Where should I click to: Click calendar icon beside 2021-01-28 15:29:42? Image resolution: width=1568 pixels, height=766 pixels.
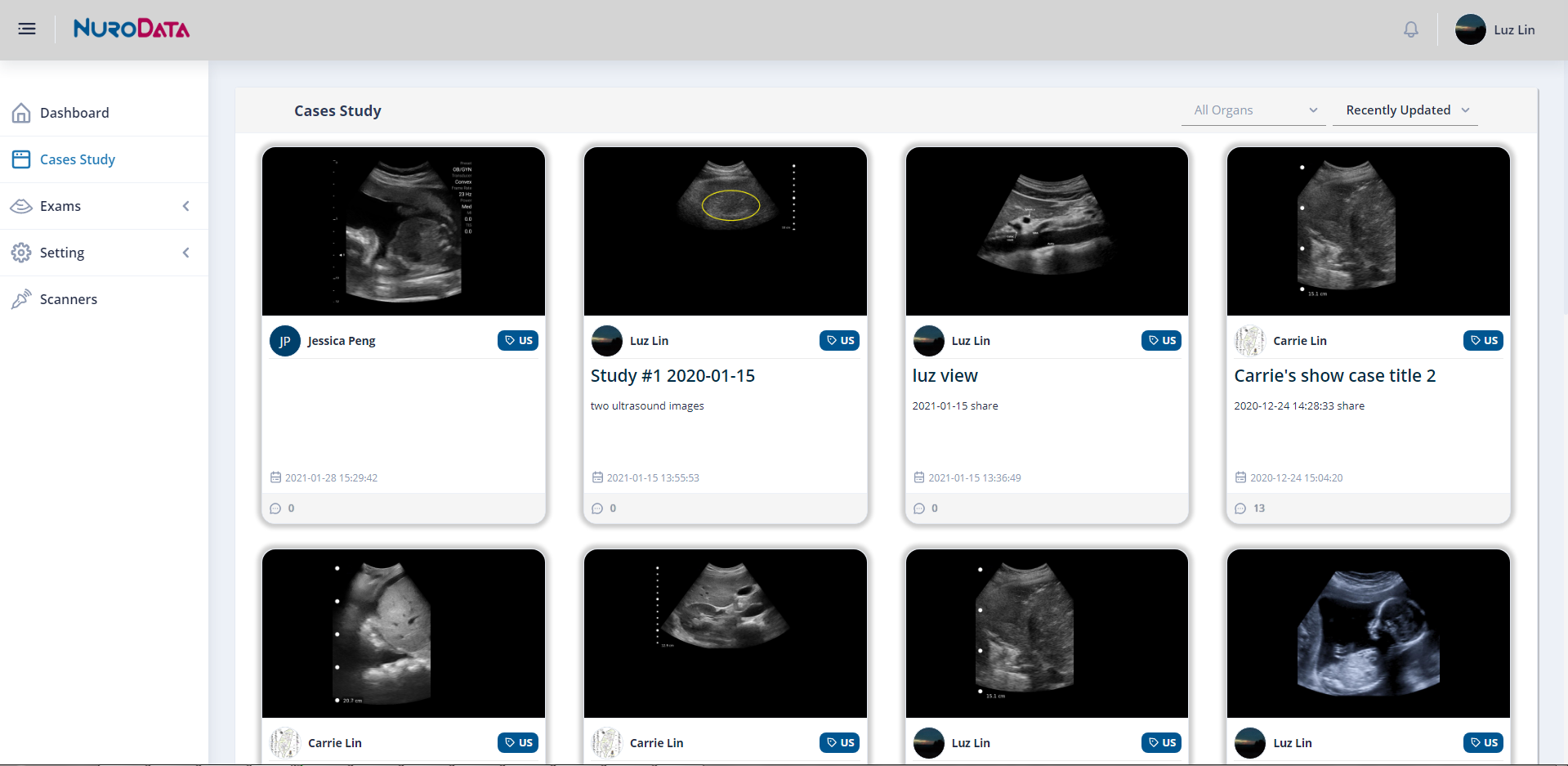275,477
